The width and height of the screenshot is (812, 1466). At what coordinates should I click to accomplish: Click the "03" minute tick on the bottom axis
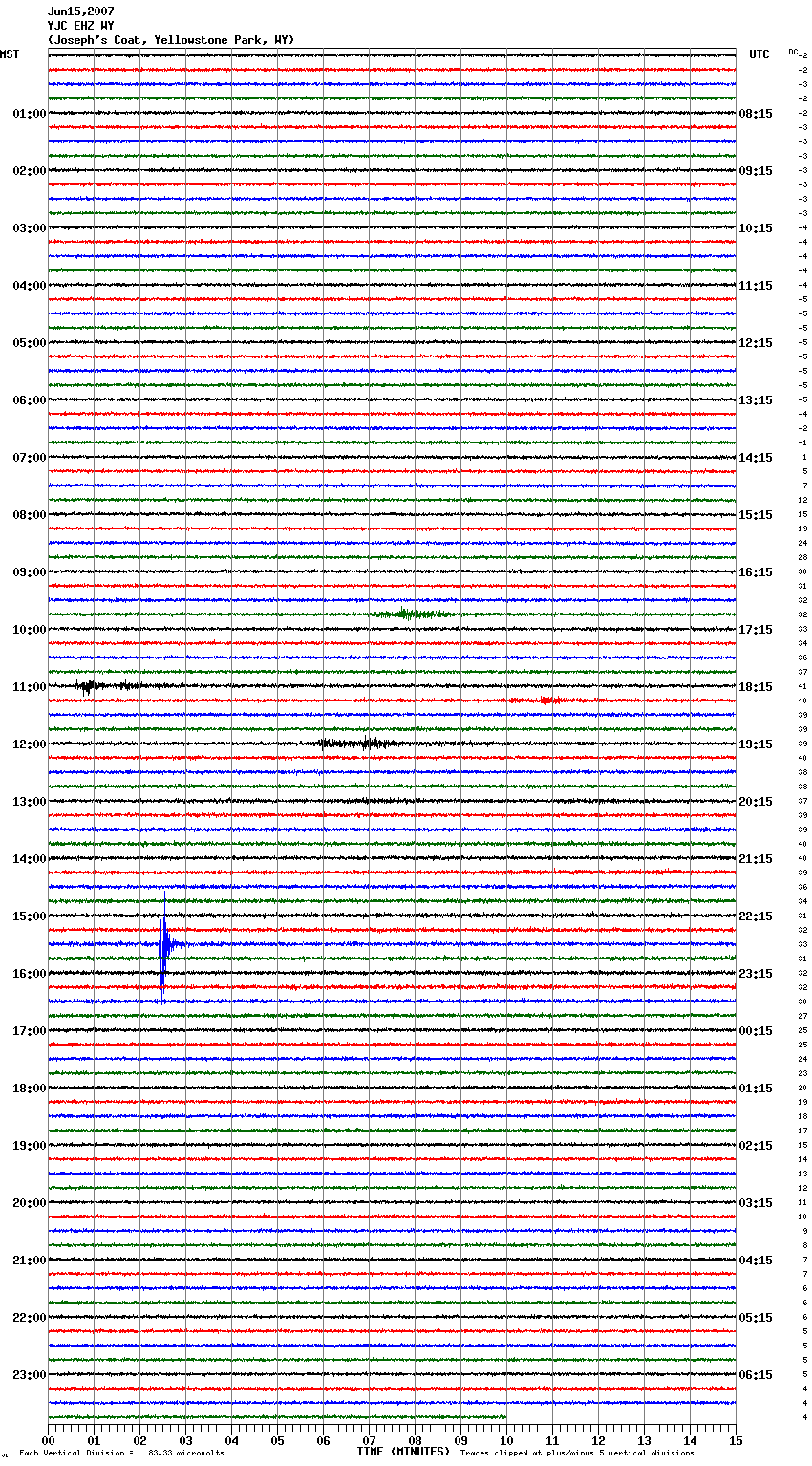click(x=186, y=1440)
